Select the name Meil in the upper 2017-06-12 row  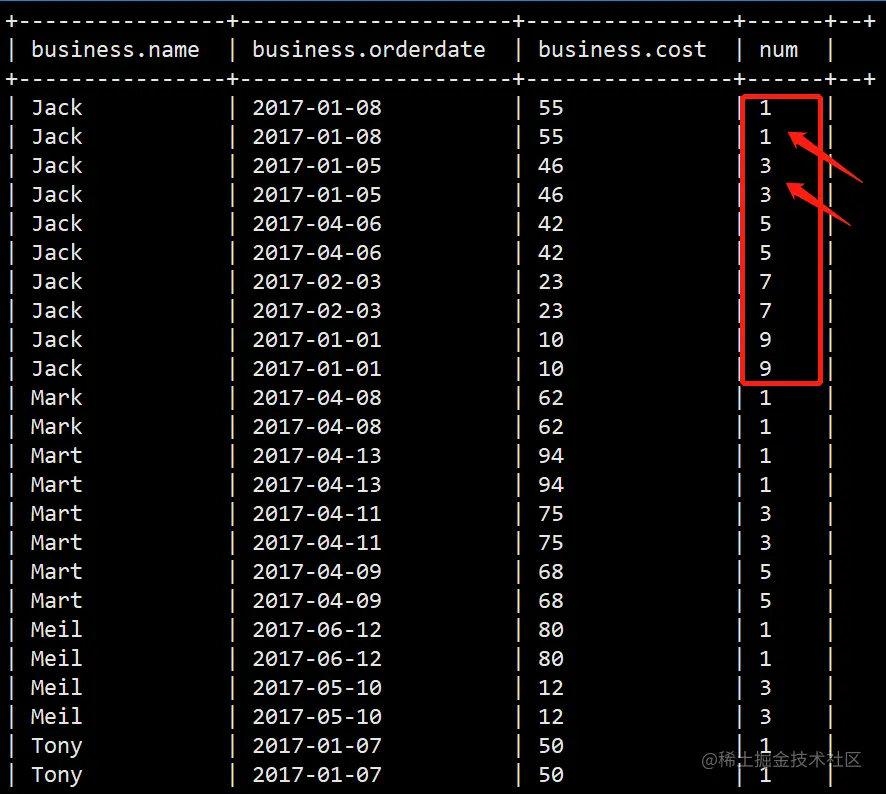(x=57, y=630)
